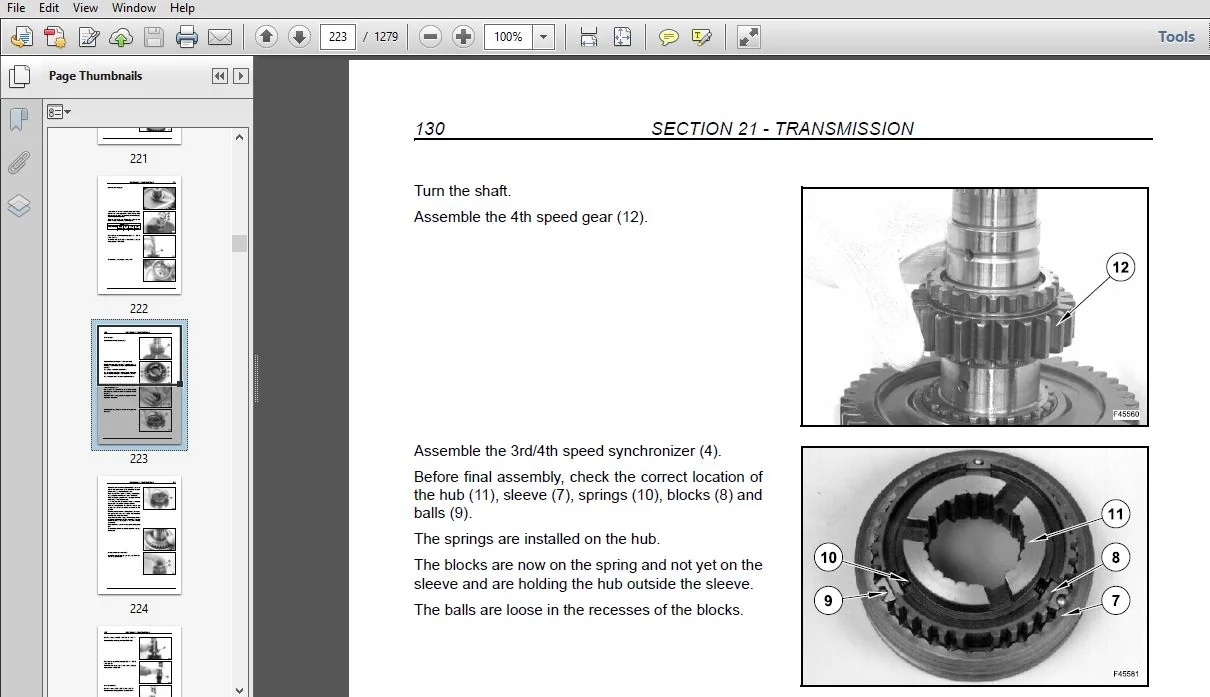Select the page 223 thumbnail
1210x697 pixels.
139,385
